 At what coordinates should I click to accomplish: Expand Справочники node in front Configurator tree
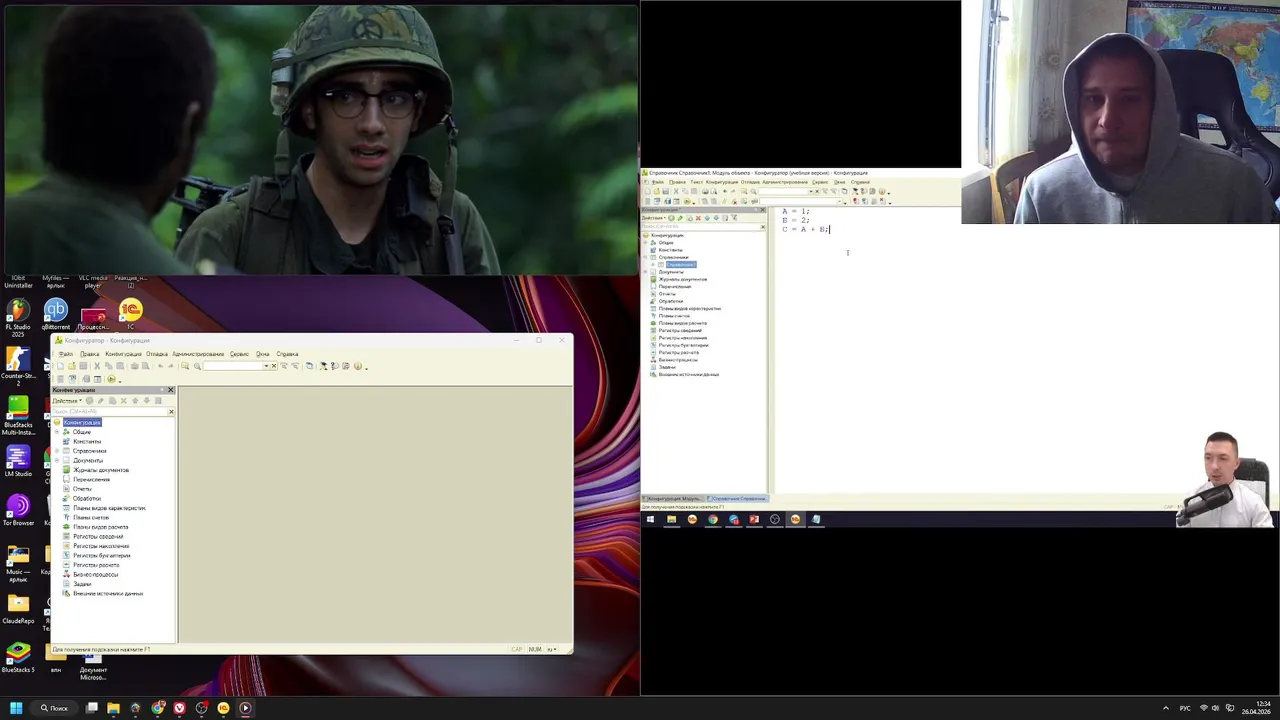(x=57, y=451)
